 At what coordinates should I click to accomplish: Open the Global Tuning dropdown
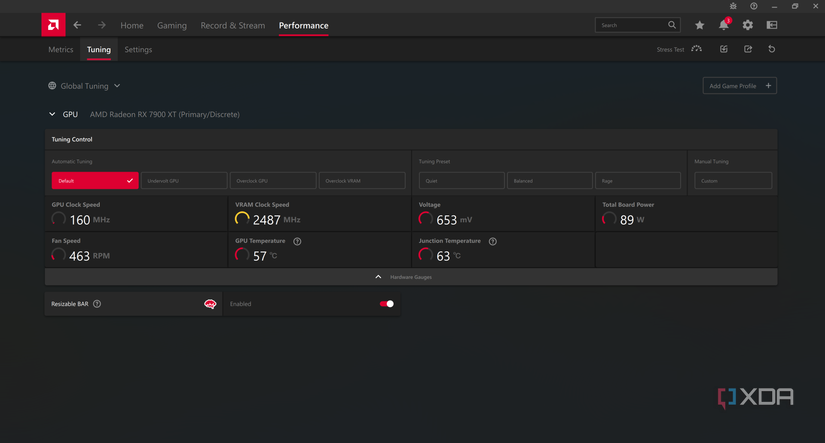[85, 86]
